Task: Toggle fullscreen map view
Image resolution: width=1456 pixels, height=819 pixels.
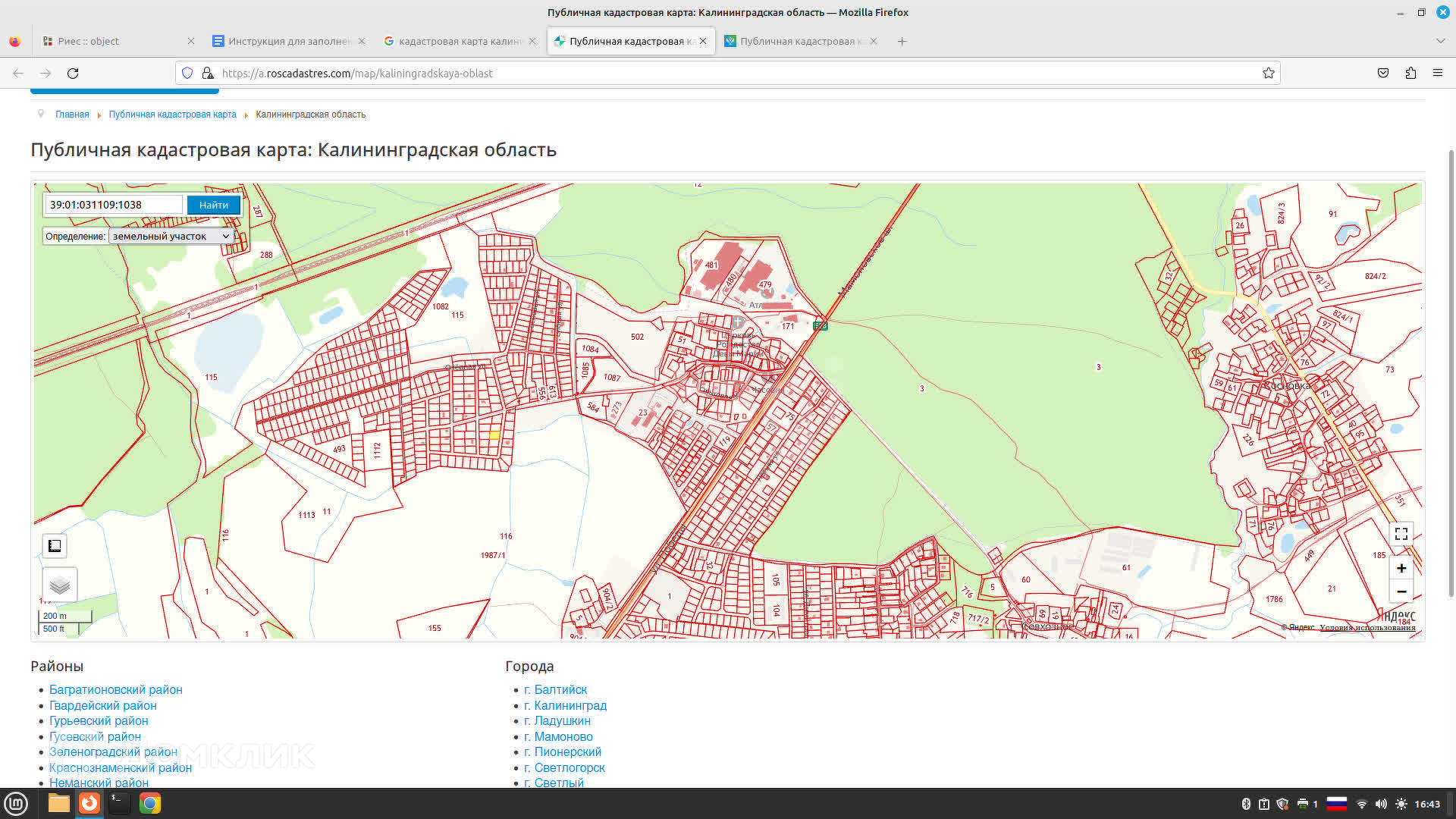Action: pos(1401,534)
